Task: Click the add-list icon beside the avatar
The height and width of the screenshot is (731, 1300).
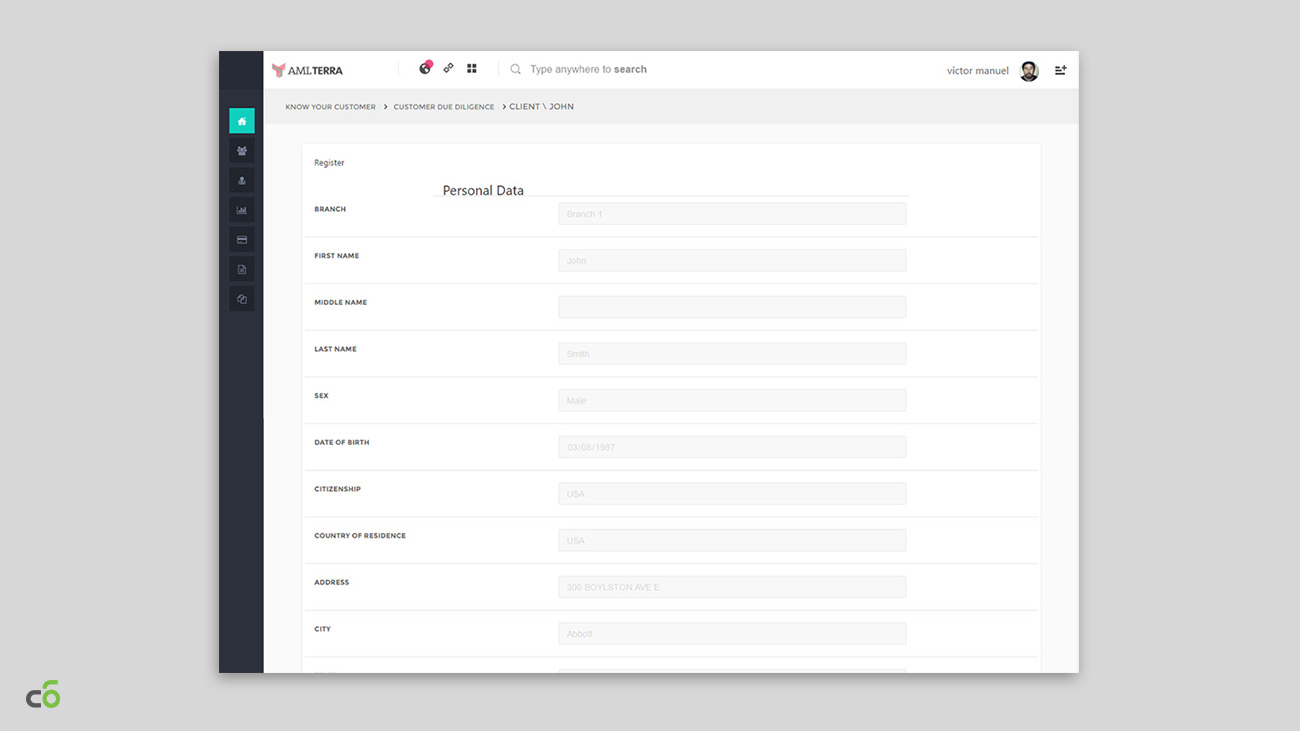Action: tap(1060, 70)
